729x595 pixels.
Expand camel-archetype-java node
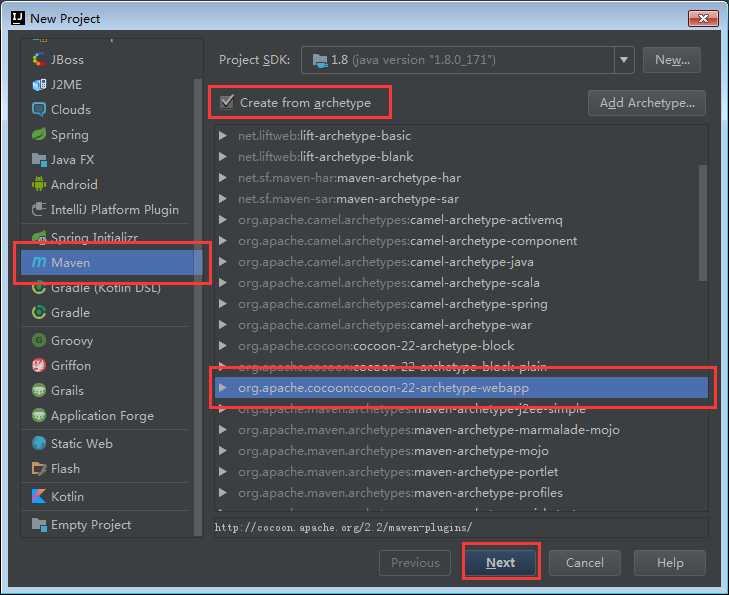click(223, 262)
